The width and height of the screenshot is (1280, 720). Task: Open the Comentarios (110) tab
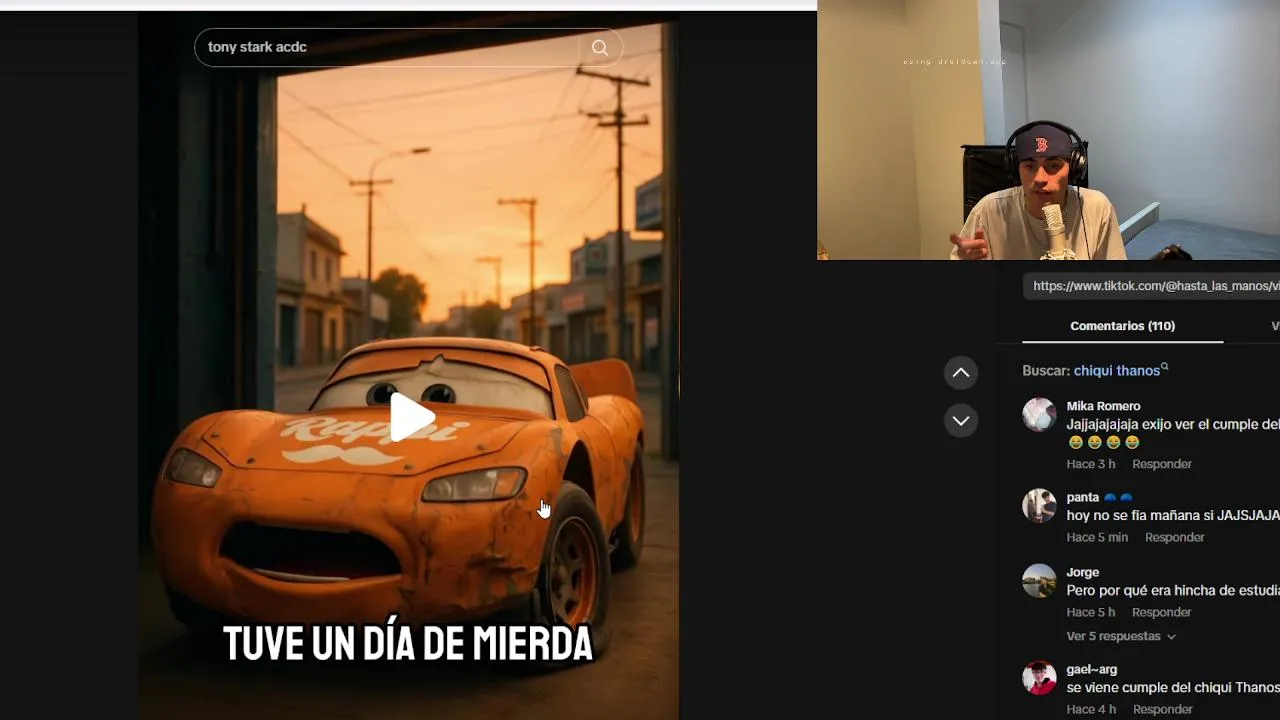pos(1122,326)
